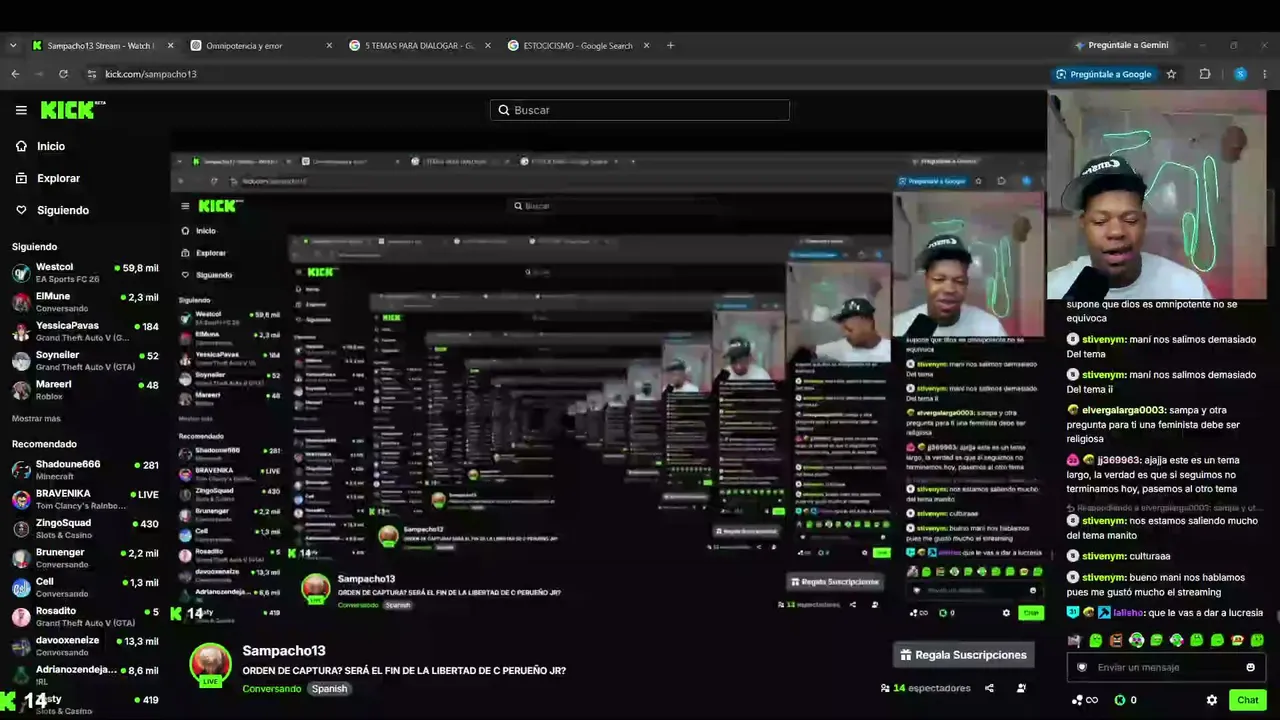Open chat settings gear icon
The width and height of the screenshot is (1280, 720).
pyautogui.click(x=1212, y=700)
